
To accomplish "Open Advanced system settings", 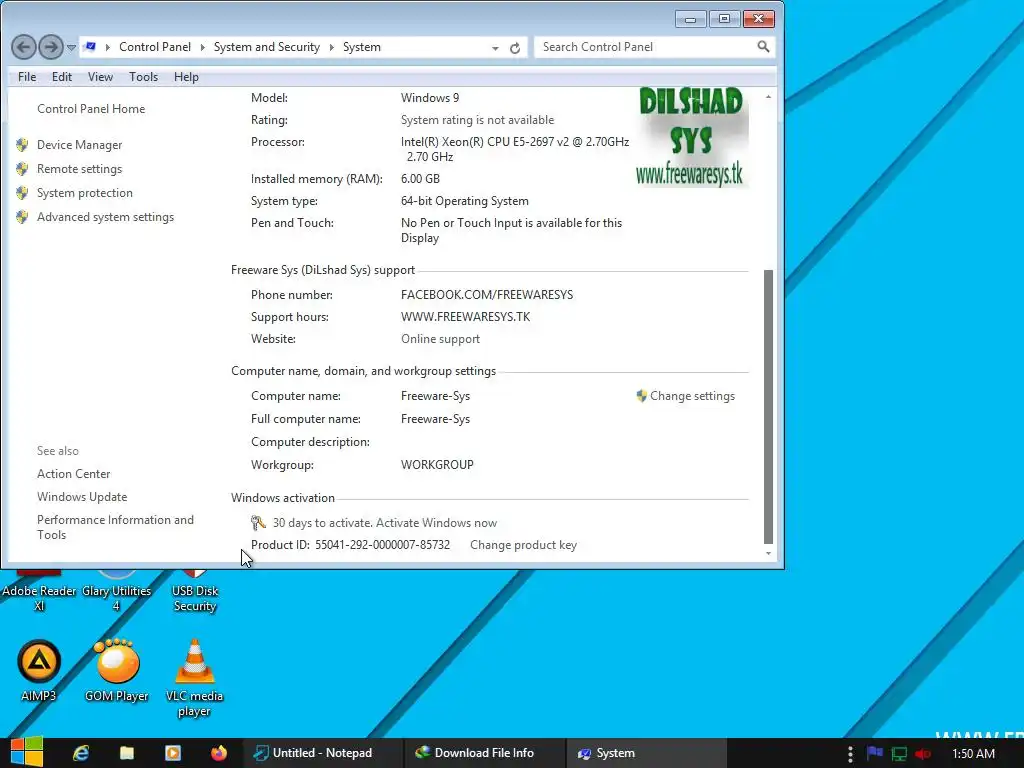I will 105,217.
